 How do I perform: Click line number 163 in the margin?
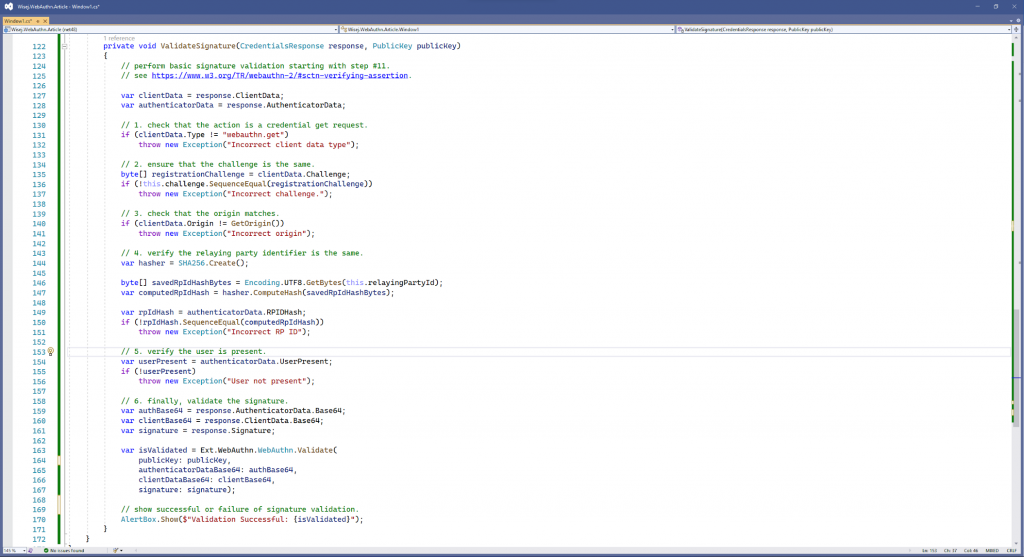(x=39, y=450)
